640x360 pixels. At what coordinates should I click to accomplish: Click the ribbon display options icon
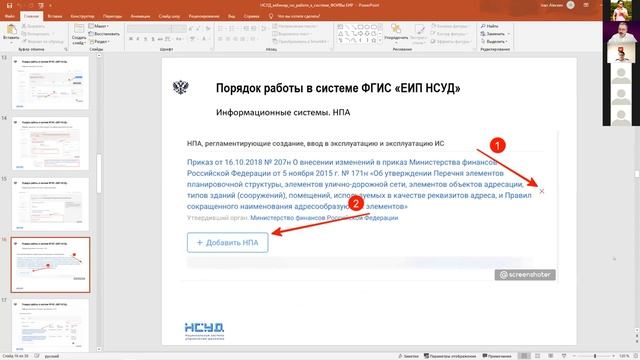point(586,5)
